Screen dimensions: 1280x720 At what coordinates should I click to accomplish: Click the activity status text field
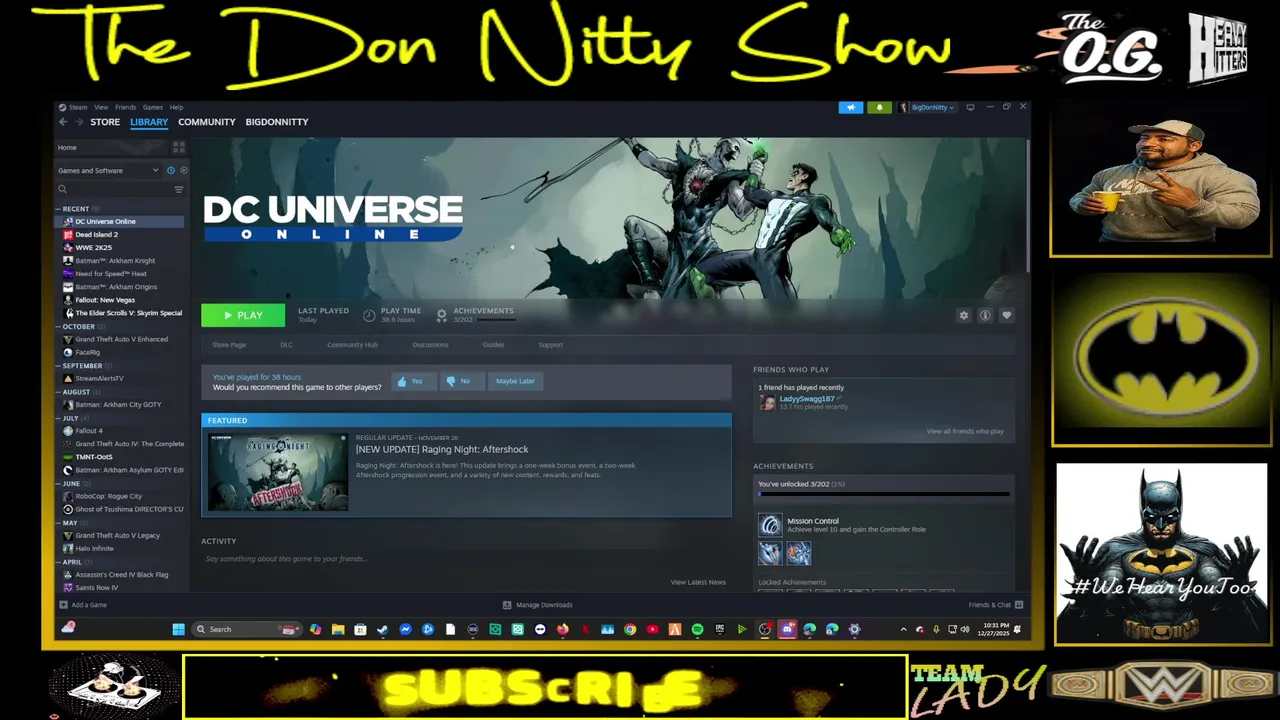tap(466, 559)
